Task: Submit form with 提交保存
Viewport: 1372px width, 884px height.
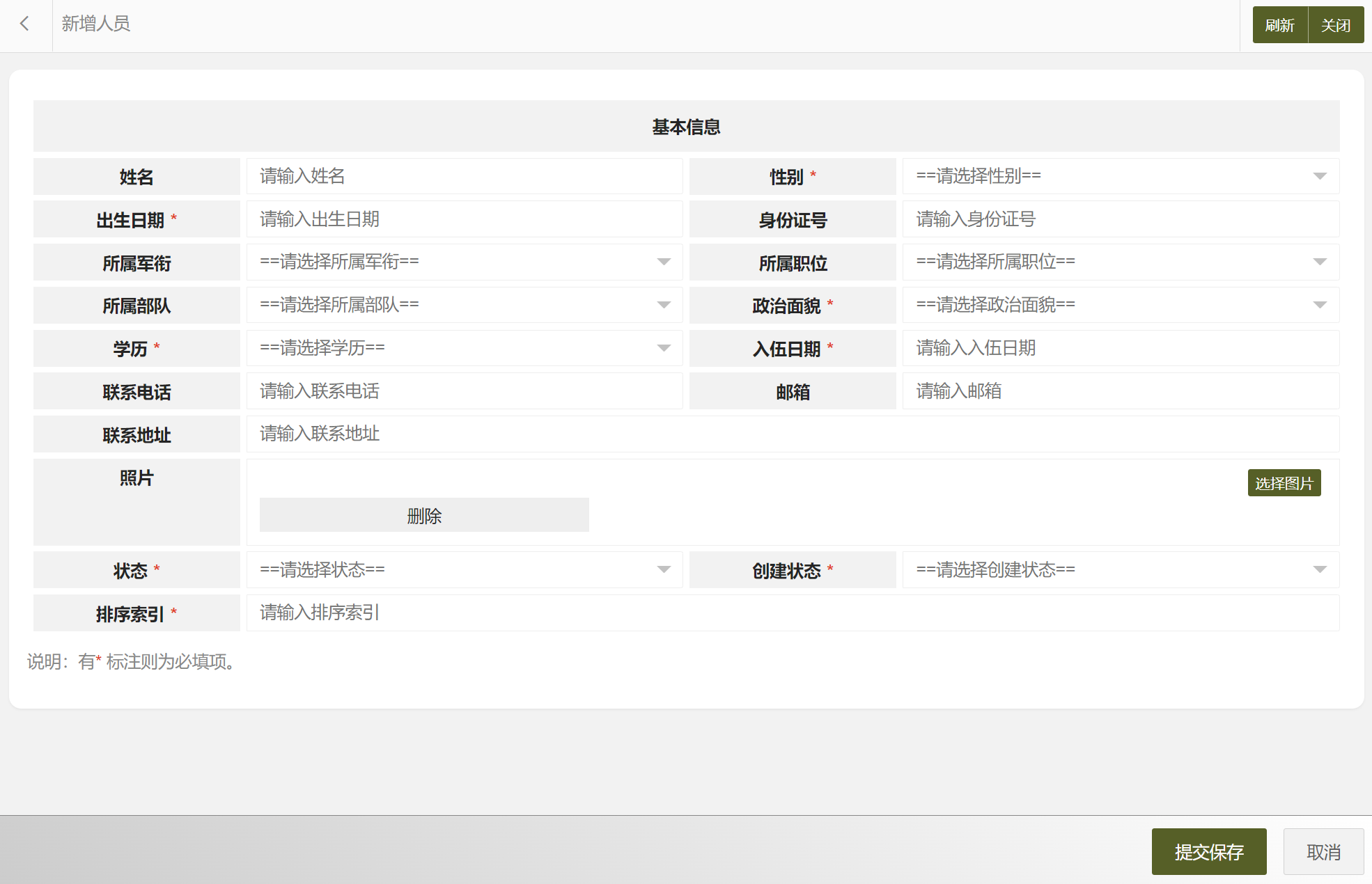Action: [1208, 851]
